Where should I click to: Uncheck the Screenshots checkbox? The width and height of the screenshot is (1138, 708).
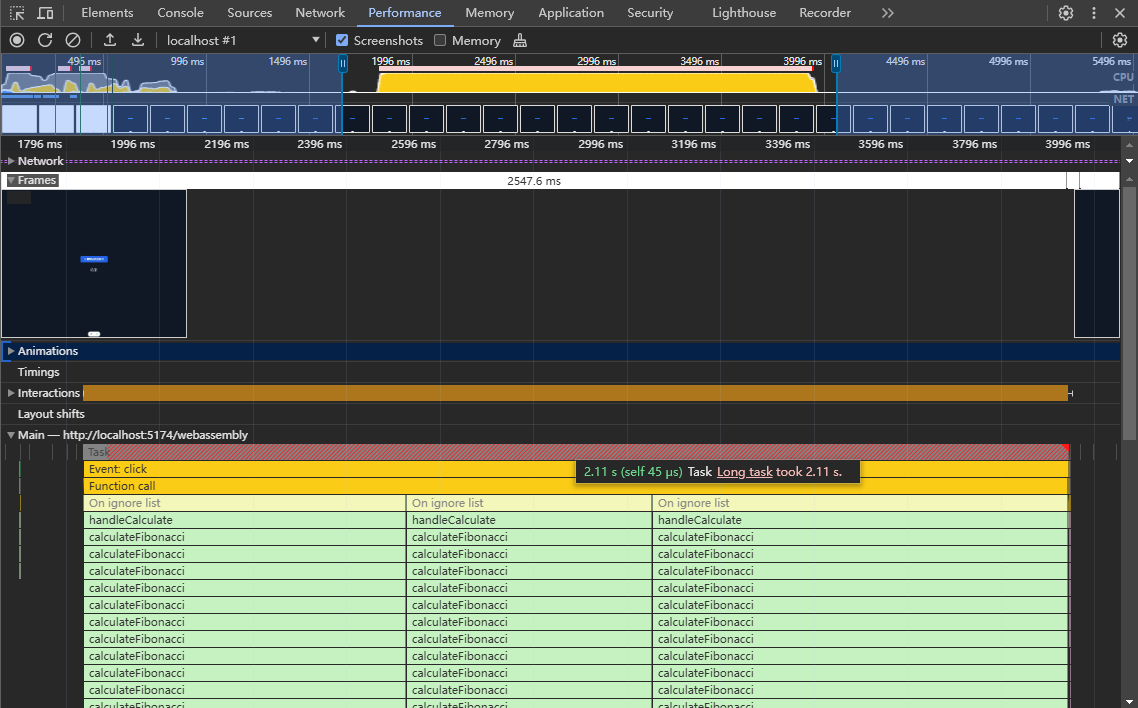pyautogui.click(x=342, y=41)
